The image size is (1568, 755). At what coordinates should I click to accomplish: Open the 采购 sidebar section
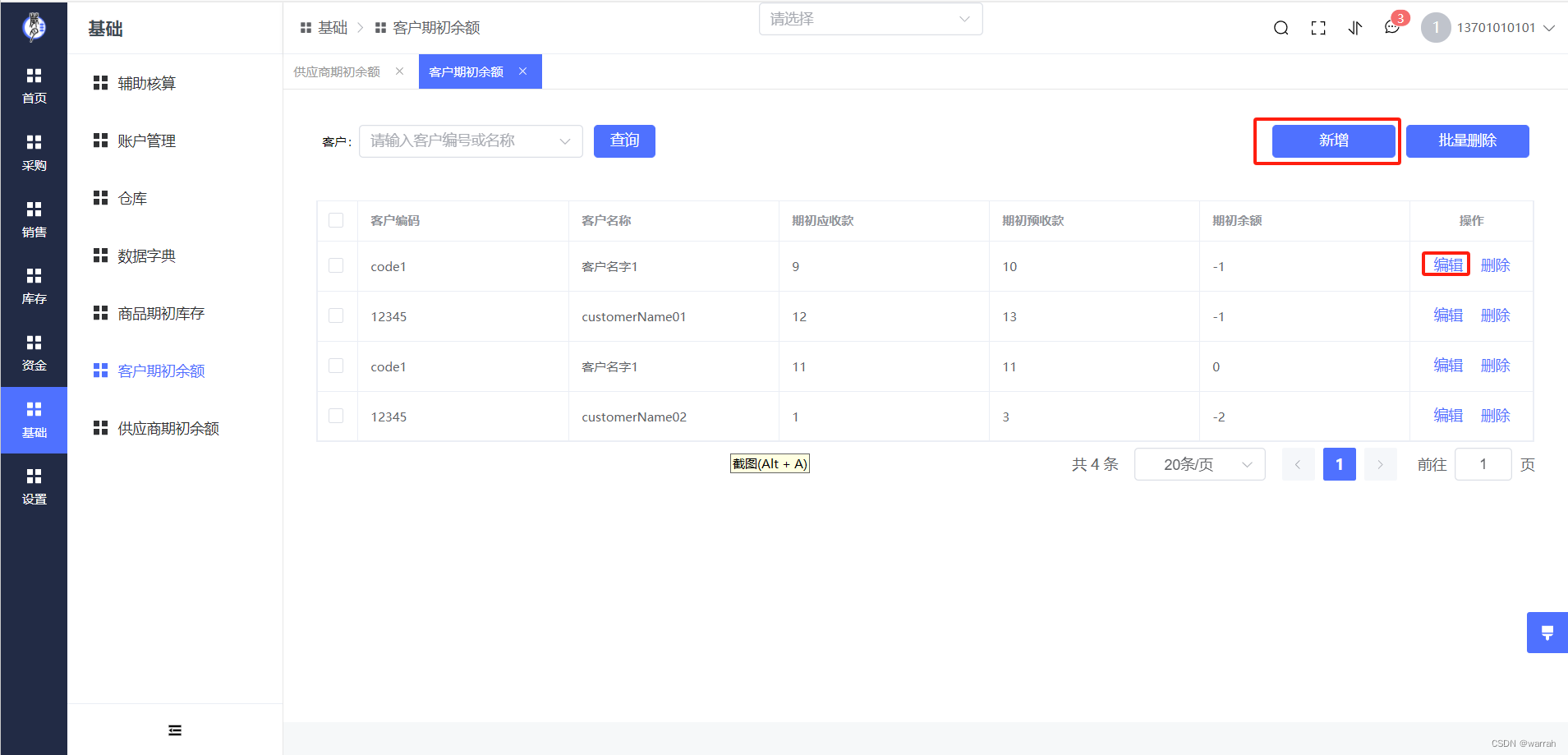click(x=34, y=154)
